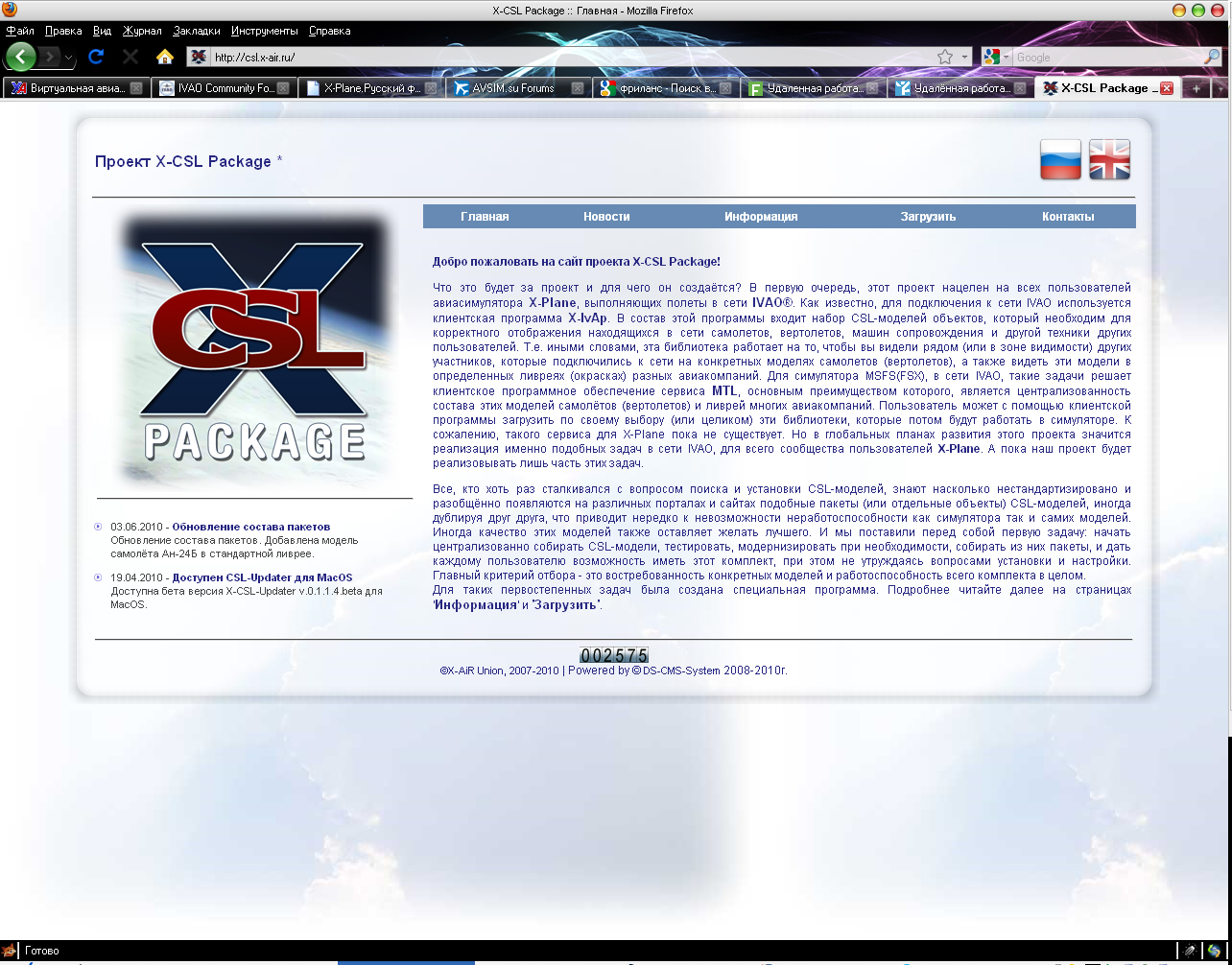Switch to the Виртуальная авиа... tab
1232x965 pixels.
point(76,88)
